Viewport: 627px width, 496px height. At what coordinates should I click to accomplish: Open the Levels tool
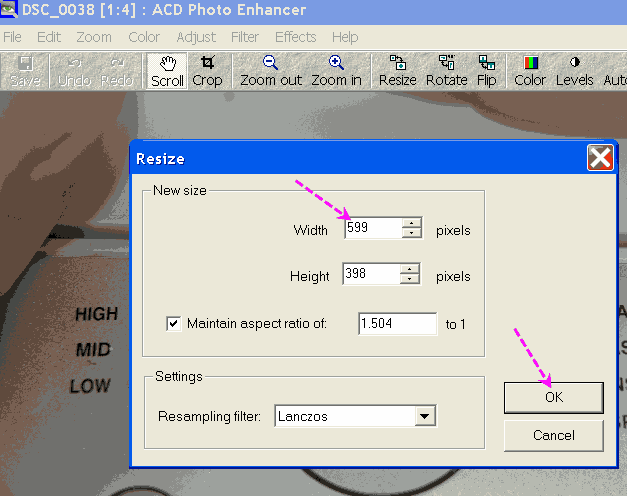pyautogui.click(x=575, y=71)
